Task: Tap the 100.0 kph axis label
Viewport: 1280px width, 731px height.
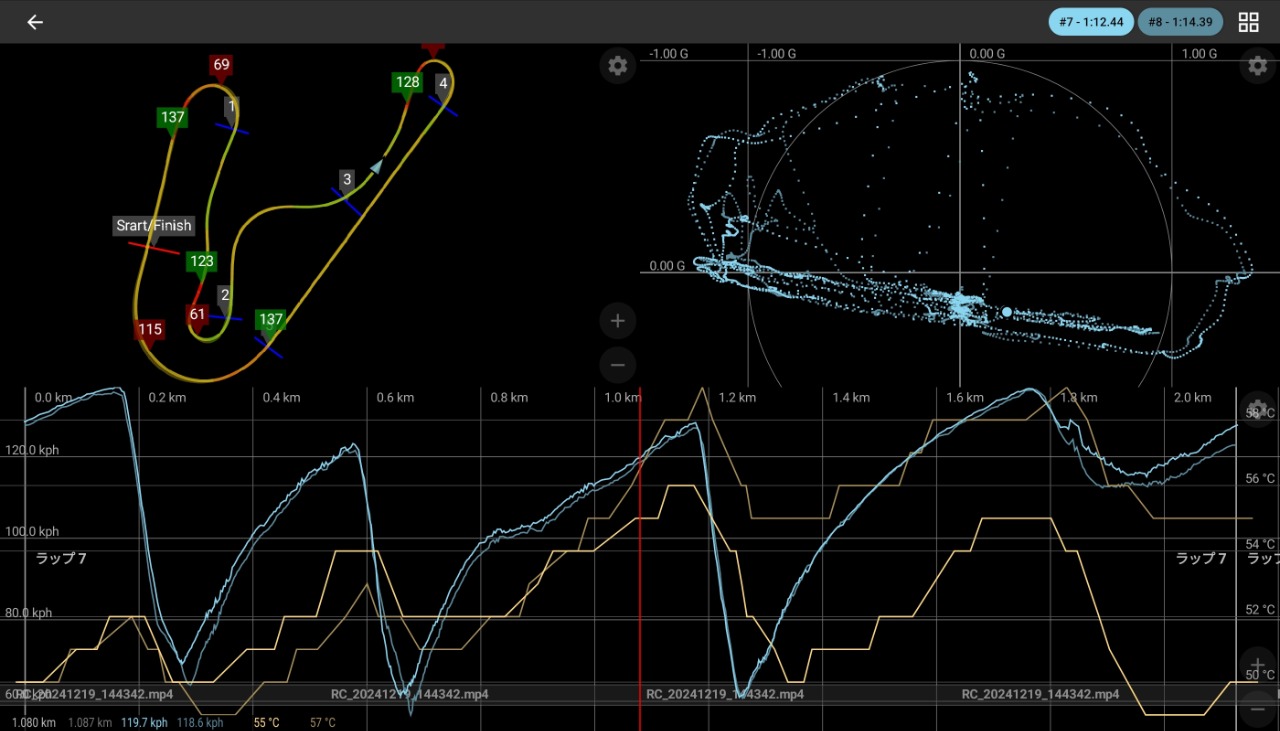Action: (30, 532)
